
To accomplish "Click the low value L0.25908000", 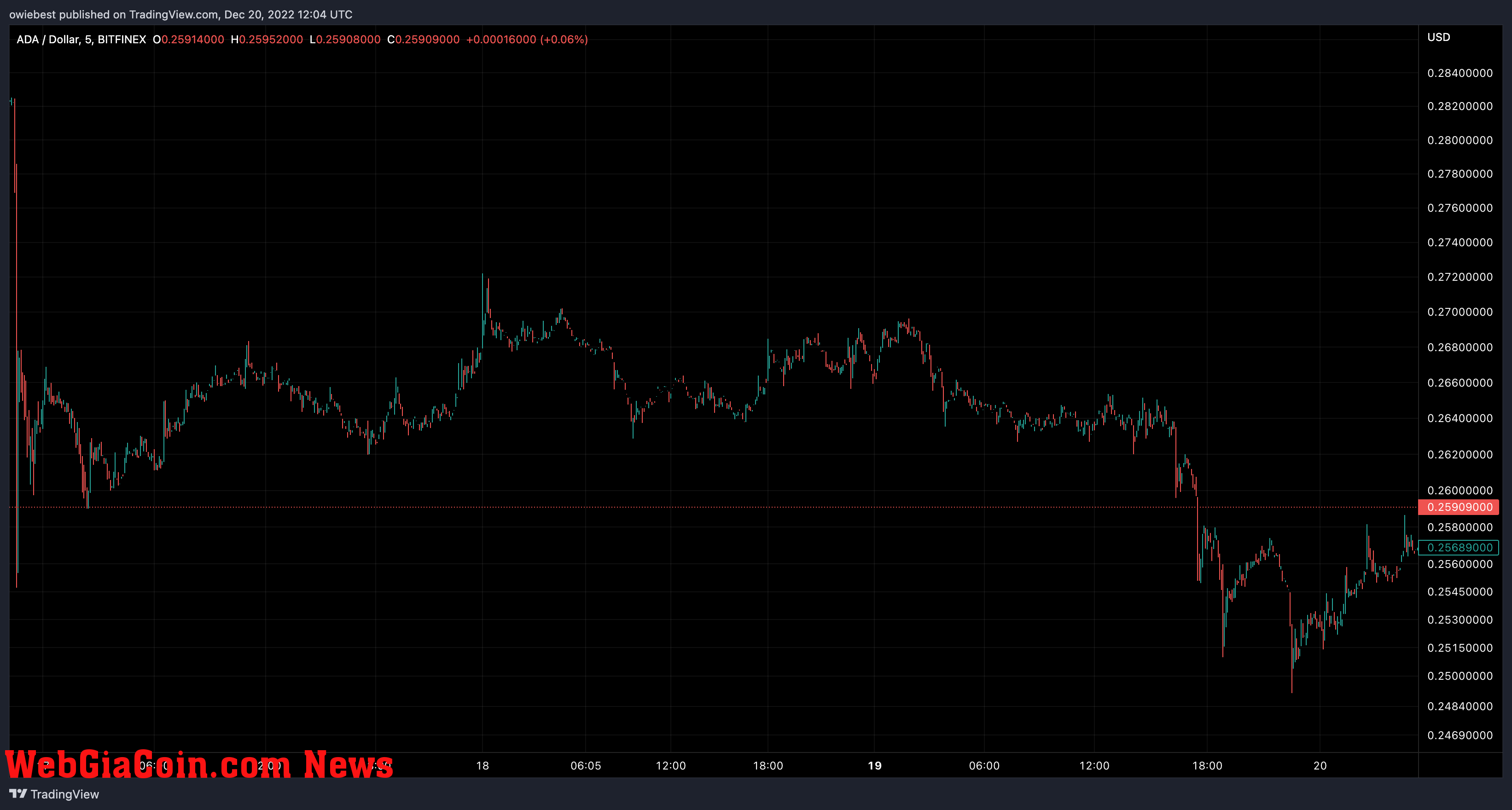I will click(x=345, y=39).
